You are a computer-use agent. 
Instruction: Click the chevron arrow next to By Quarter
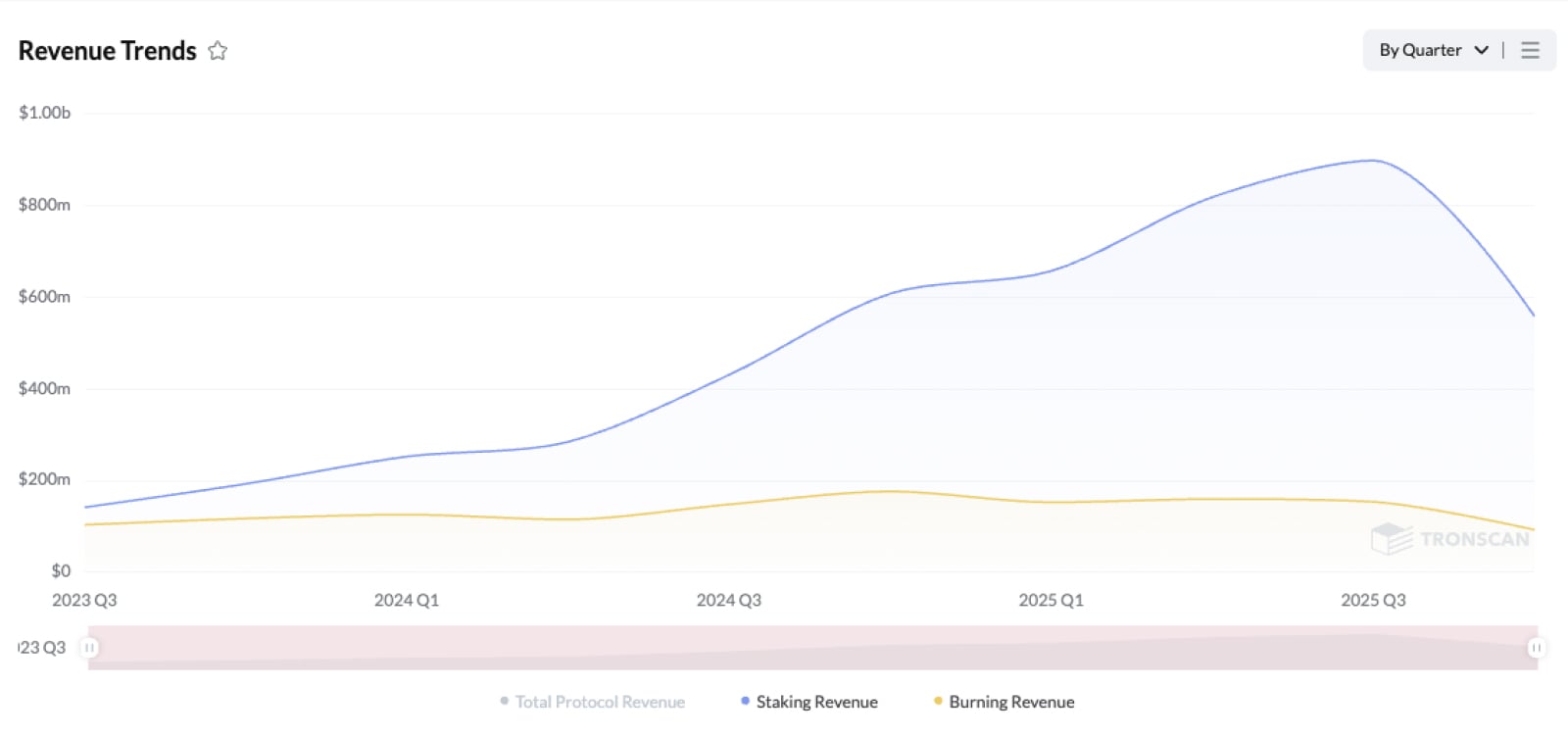pyautogui.click(x=1481, y=50)
